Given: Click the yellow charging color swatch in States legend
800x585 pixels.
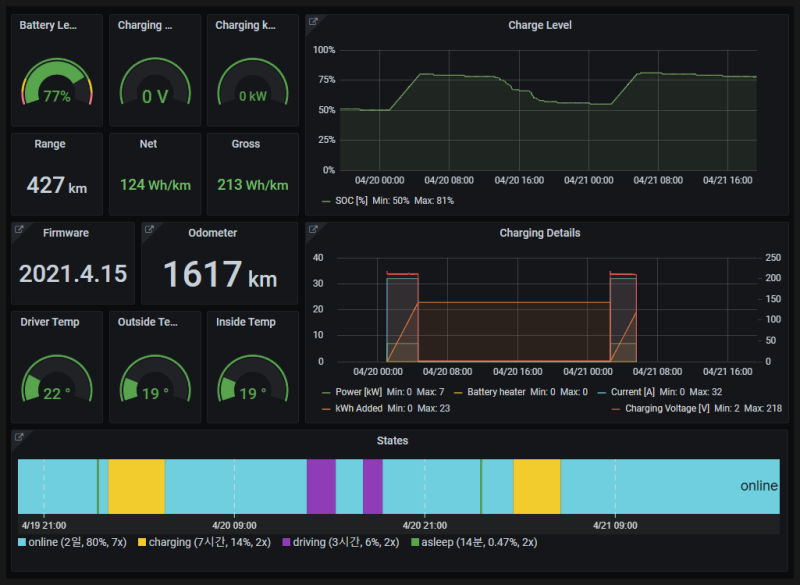Looking at the screenshot, I should [142, 542].
